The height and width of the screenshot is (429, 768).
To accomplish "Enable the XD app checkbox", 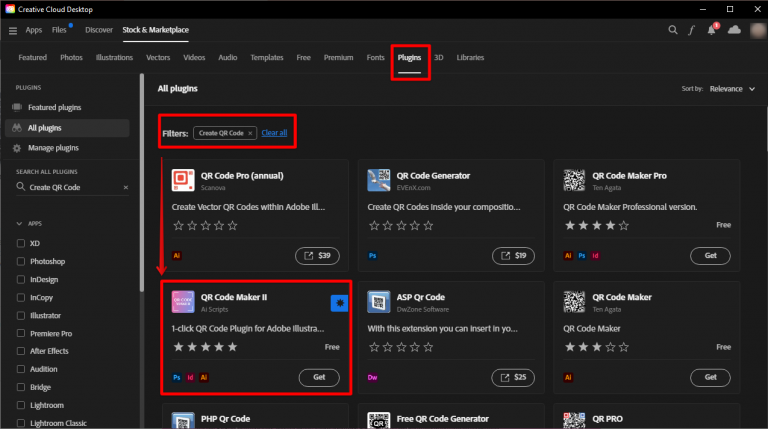I will pos(22,243).
